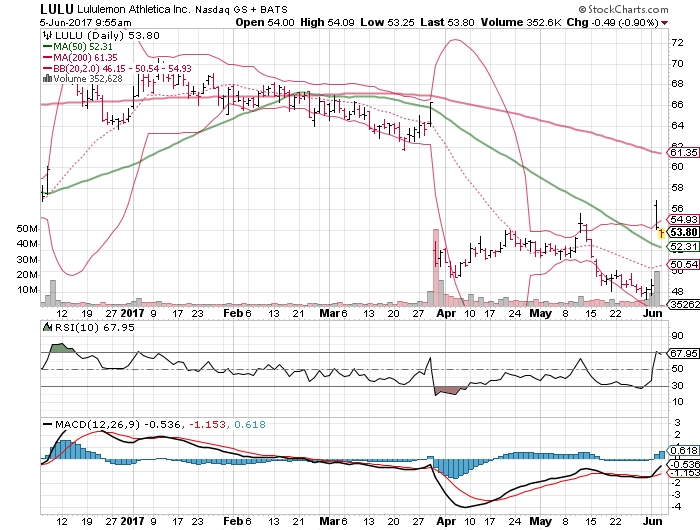This screenshot has width=700, height=530.
Task: Click the 72 price axis label
Action: (677, 42)
